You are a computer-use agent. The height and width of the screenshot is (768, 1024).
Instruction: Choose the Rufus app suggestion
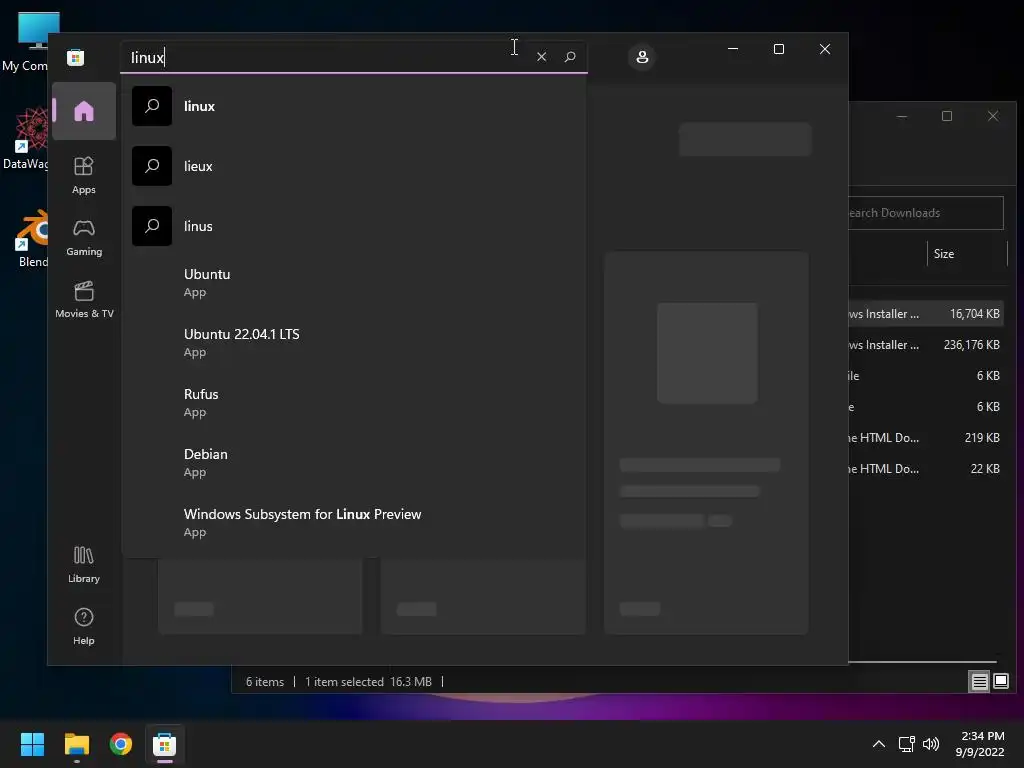(x=354, y=402)
